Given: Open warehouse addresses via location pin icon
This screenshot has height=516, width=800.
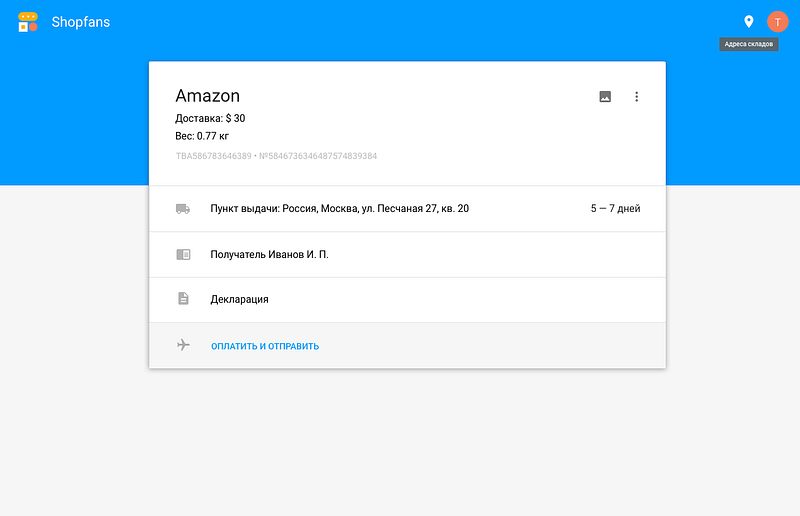Looking at the screenshot, I should coord(748,21).
